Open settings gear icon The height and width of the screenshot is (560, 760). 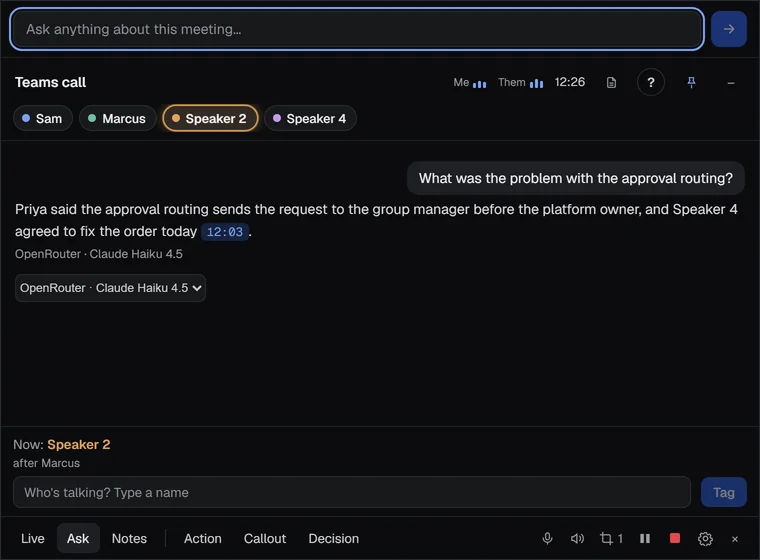705,539
